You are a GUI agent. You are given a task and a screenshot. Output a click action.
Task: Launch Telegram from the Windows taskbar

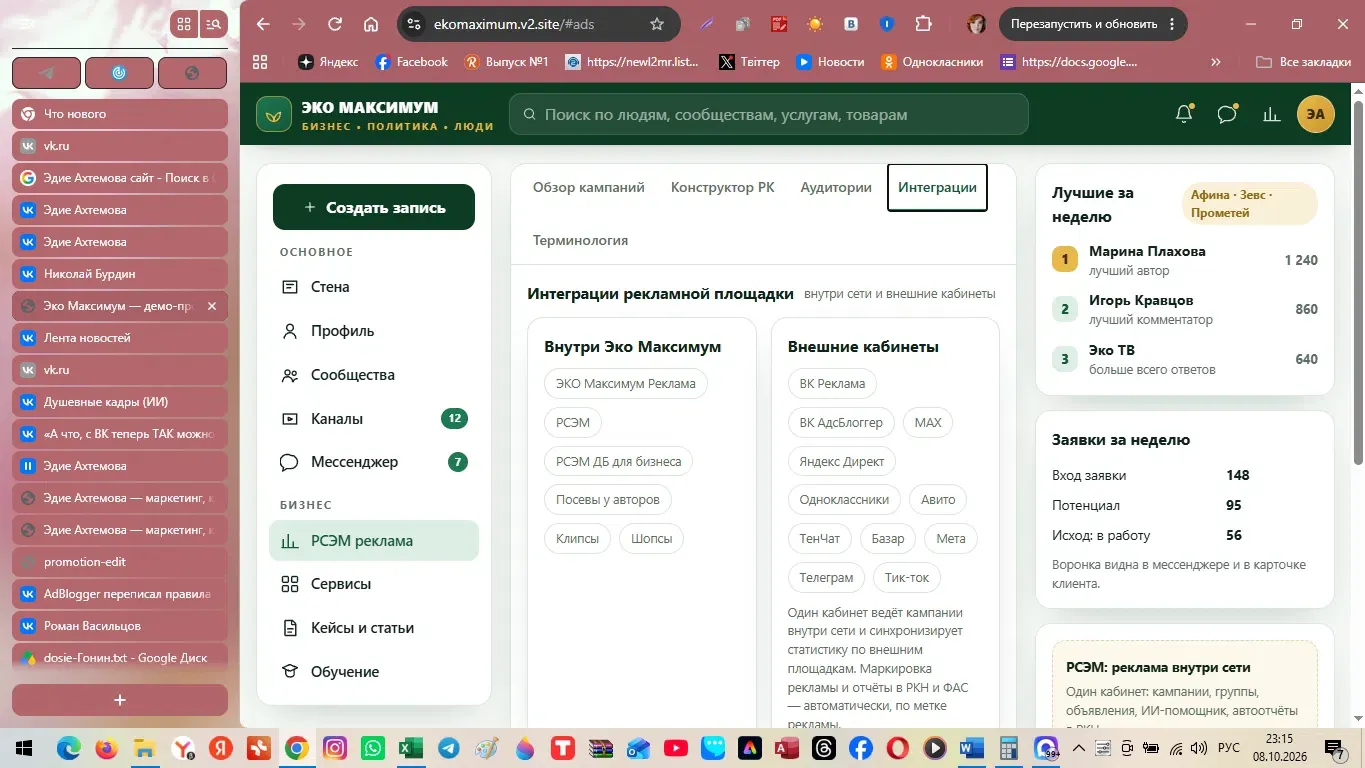(449, 748)
